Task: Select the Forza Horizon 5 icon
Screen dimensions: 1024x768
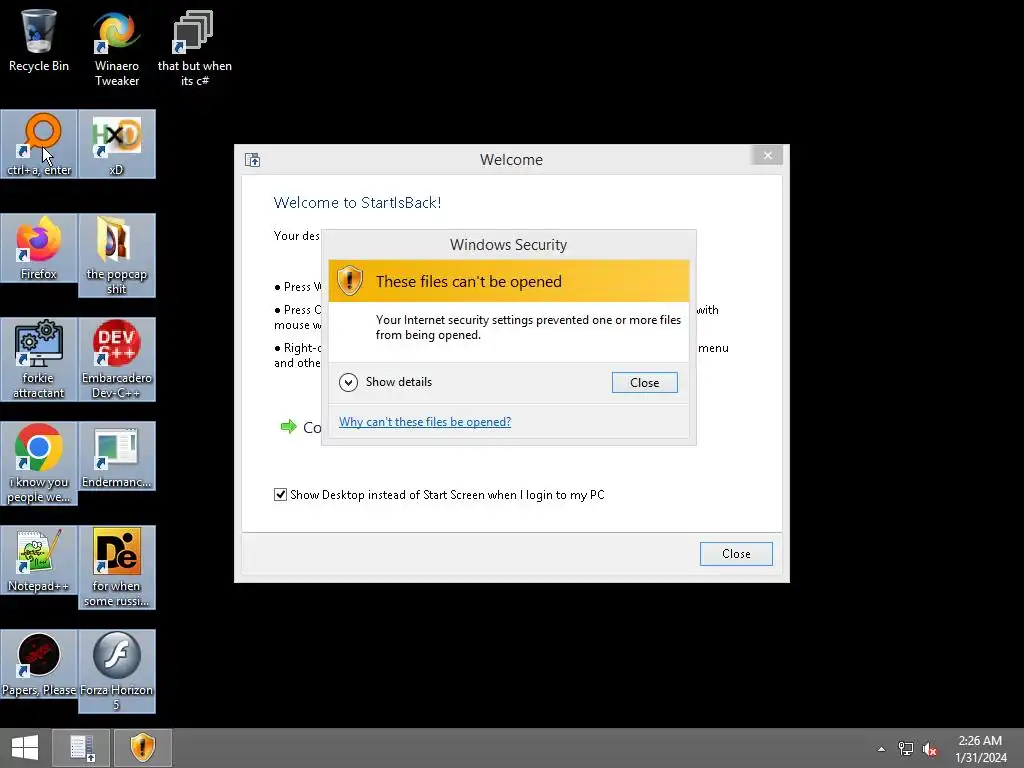Action: click(x=117, y=671)
